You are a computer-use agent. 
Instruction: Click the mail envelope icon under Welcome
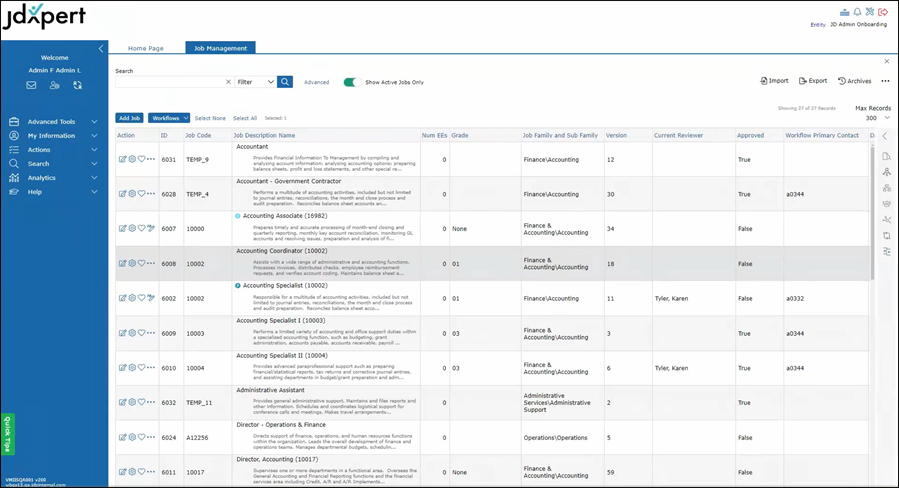(x=31, y=86)
